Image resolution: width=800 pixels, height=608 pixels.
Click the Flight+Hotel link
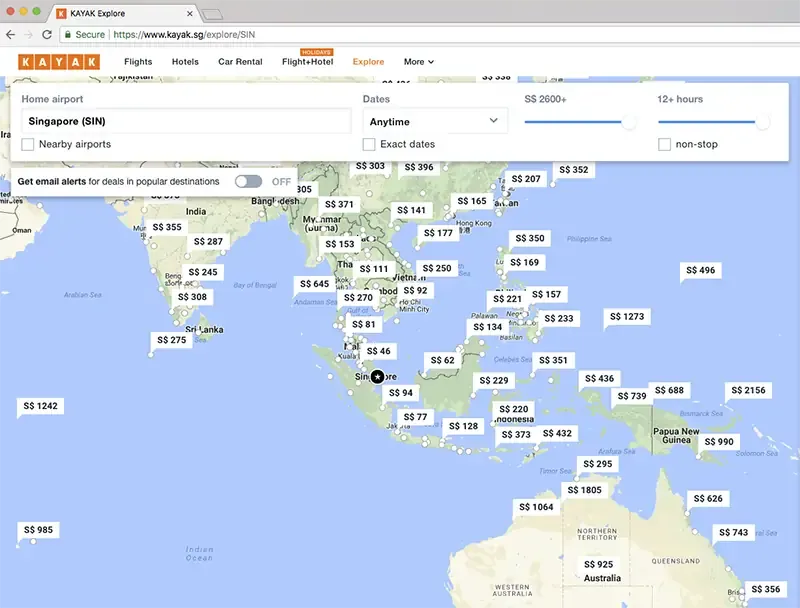coord(307,62)
